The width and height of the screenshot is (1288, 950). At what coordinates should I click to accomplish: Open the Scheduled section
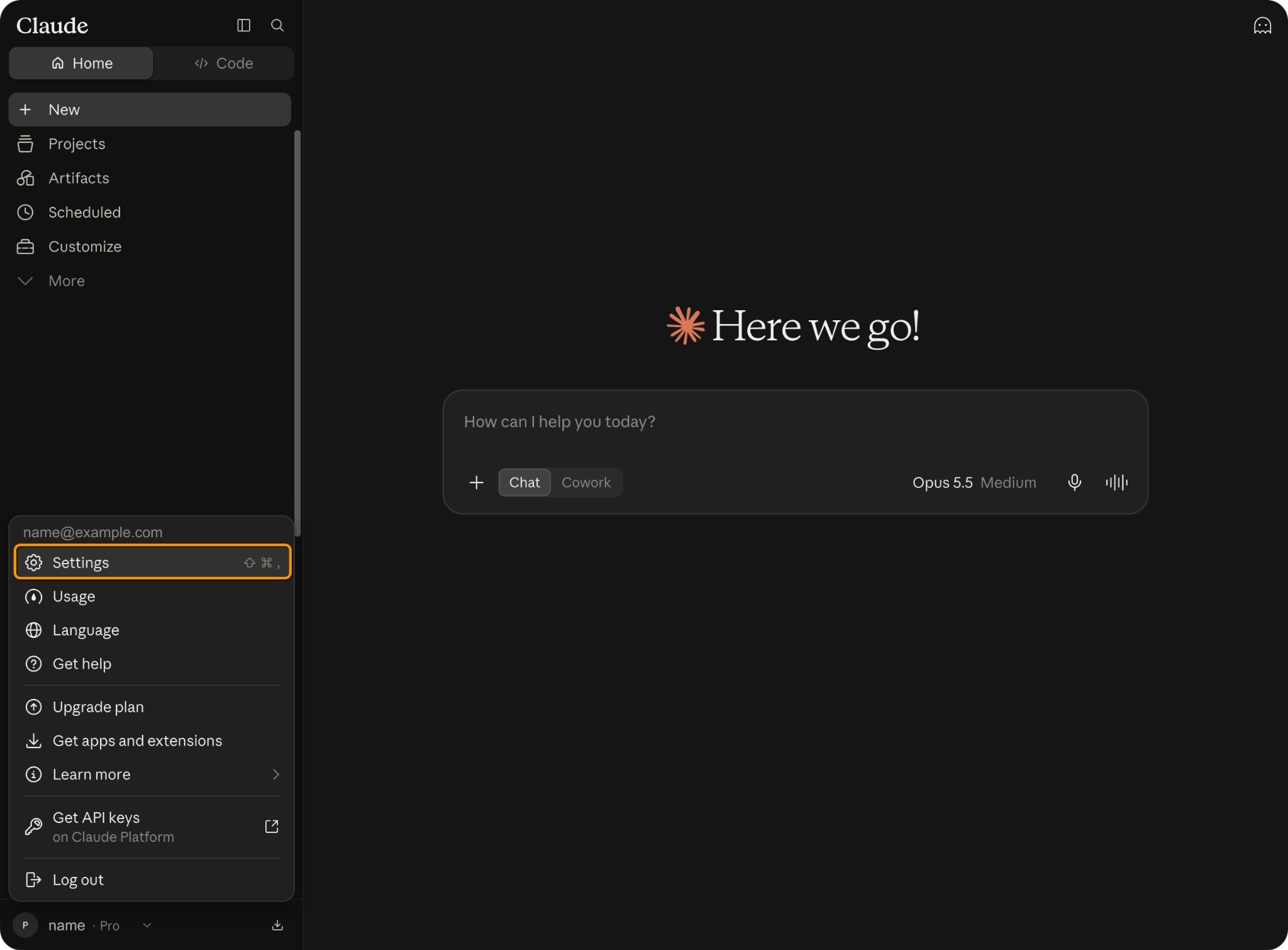click(x=150, y=213)
